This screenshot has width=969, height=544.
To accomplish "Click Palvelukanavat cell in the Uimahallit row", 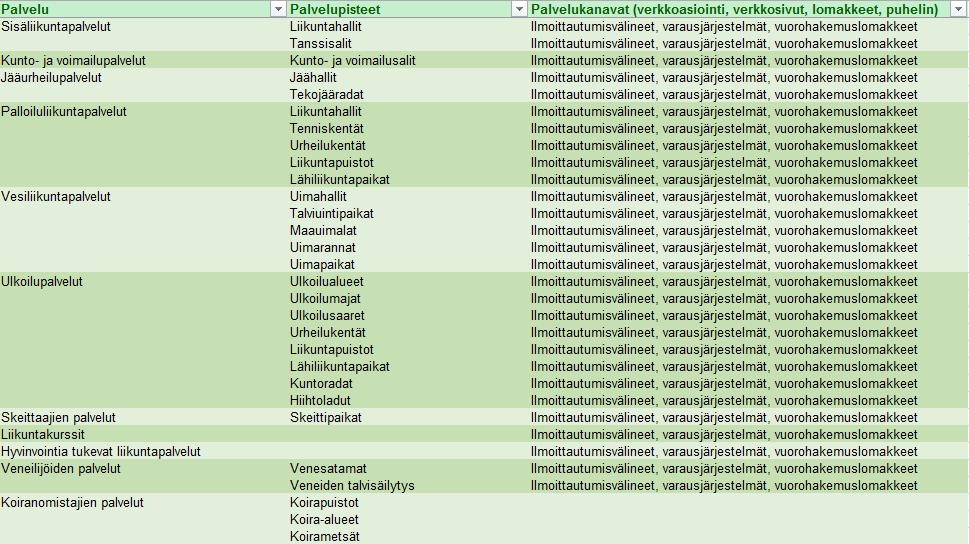I will pos(748,197).
